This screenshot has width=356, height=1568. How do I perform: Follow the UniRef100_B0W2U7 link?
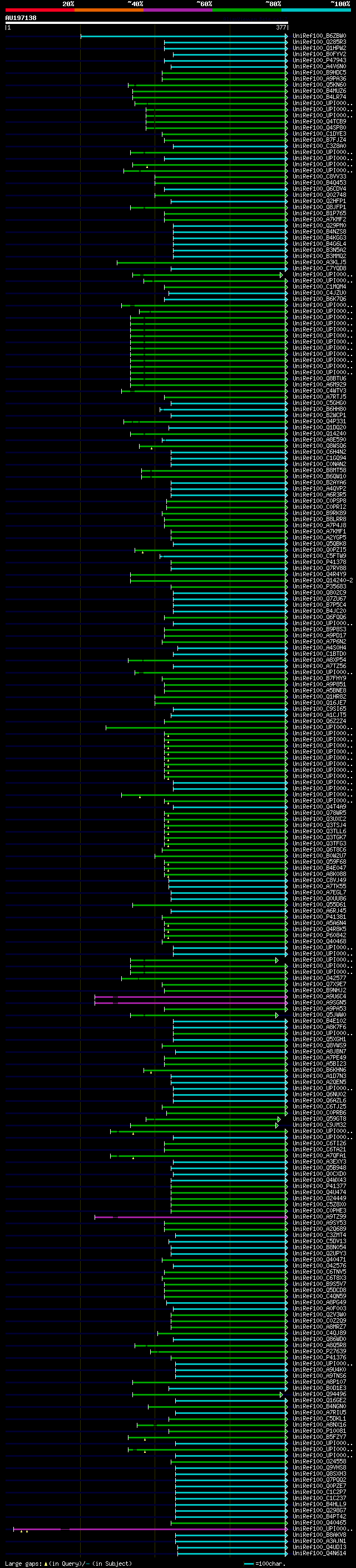point(319,856)
